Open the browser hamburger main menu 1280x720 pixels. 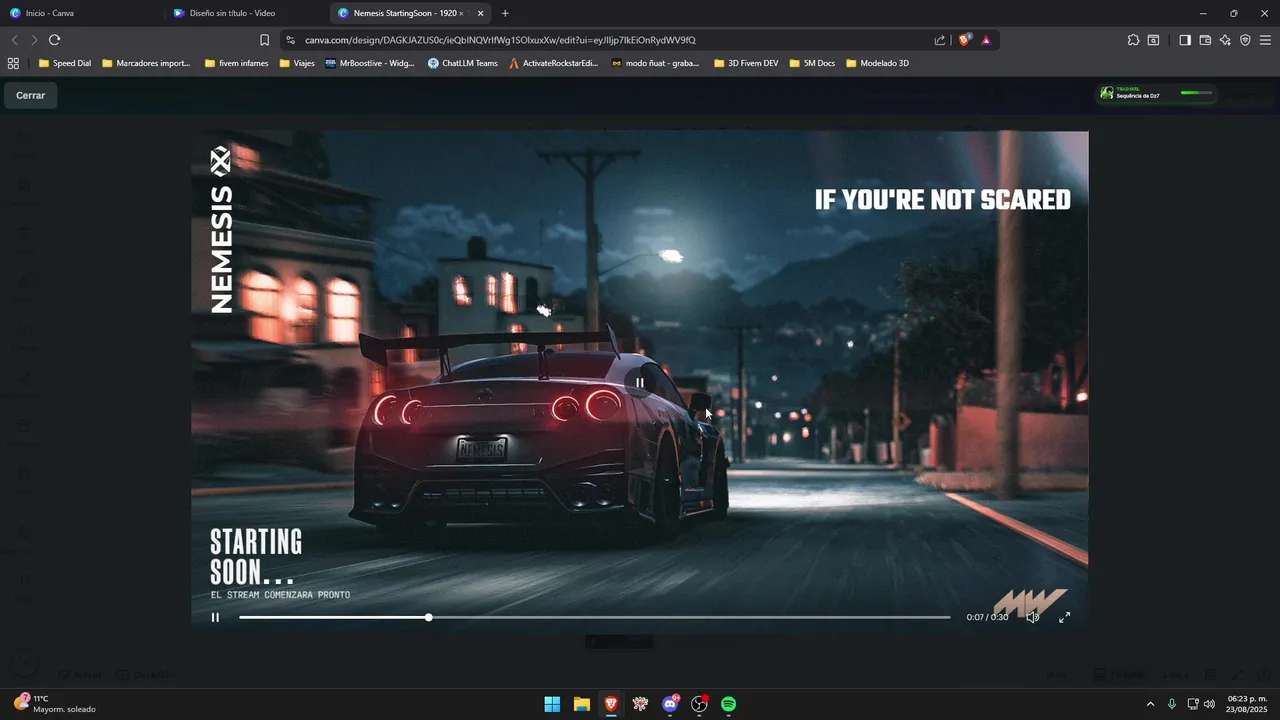pyautogui.click(x=1266, y=40)
